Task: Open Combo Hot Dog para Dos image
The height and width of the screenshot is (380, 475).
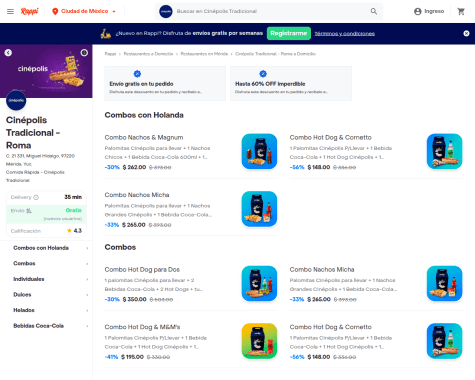Action: click(259, 284)
